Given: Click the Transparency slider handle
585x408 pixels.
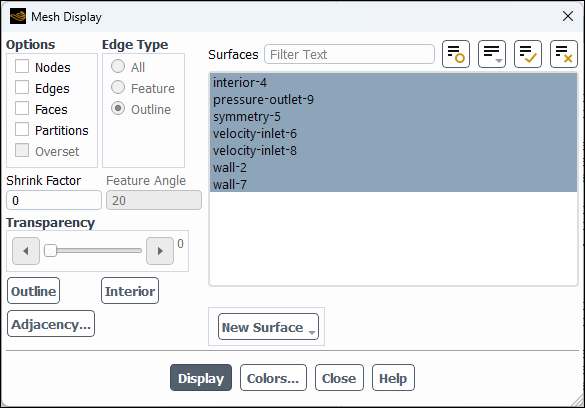Looking at the screenshot, I should click(x=50, y=251).
